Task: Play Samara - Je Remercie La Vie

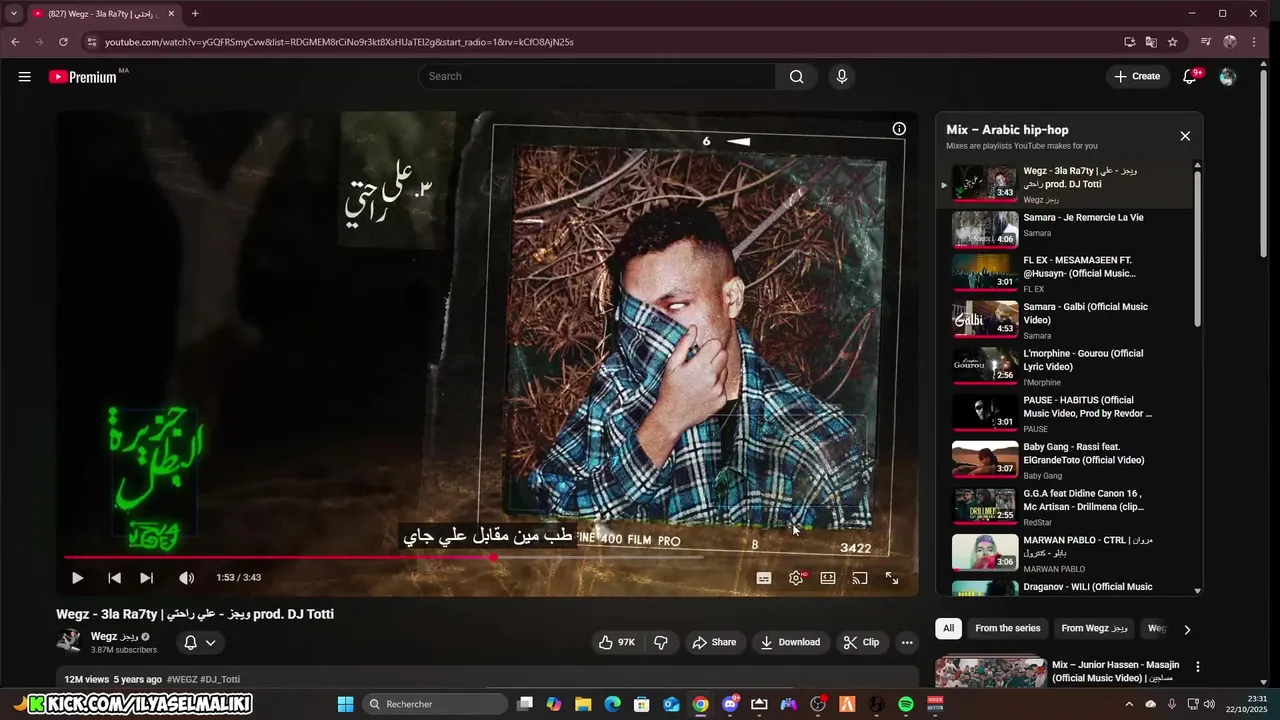Action: coord(1066,228)
